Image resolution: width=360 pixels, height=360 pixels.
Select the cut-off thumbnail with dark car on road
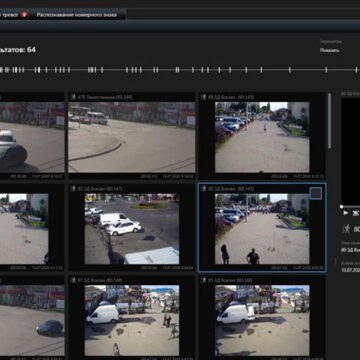pyautogui.click(x=32, y=320)
